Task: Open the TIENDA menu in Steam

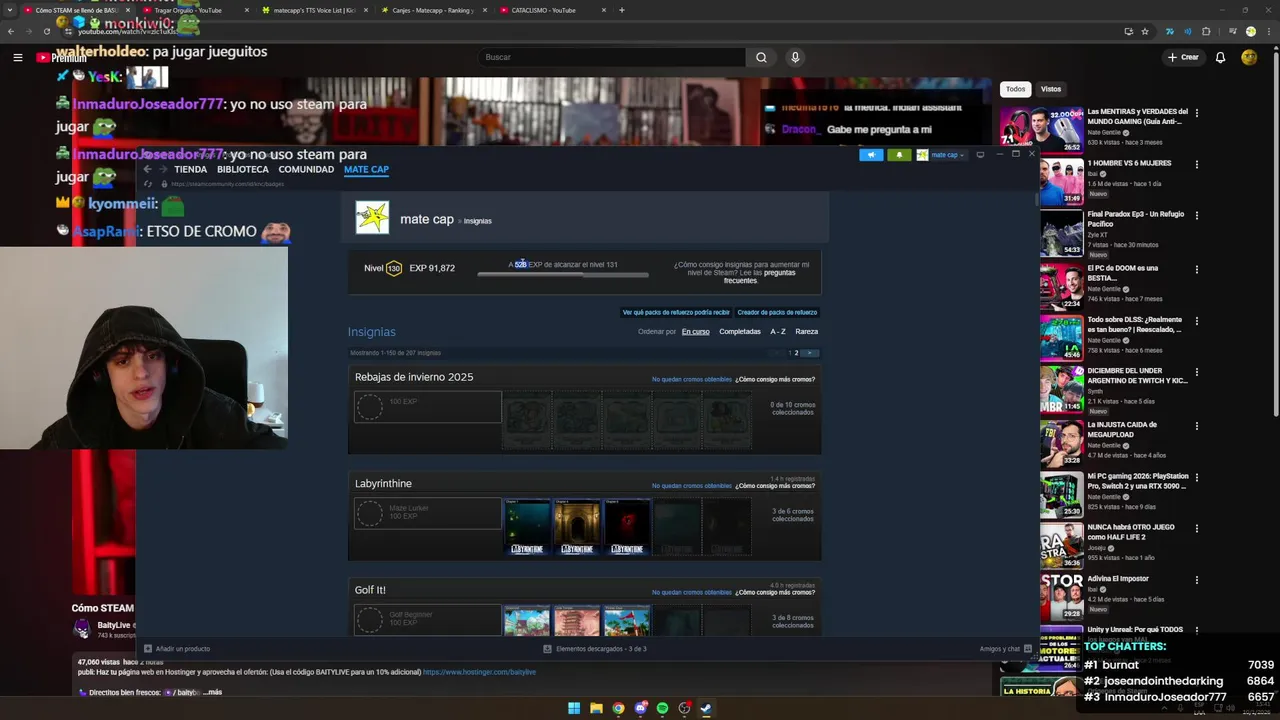Action: [x=191, y=169]
